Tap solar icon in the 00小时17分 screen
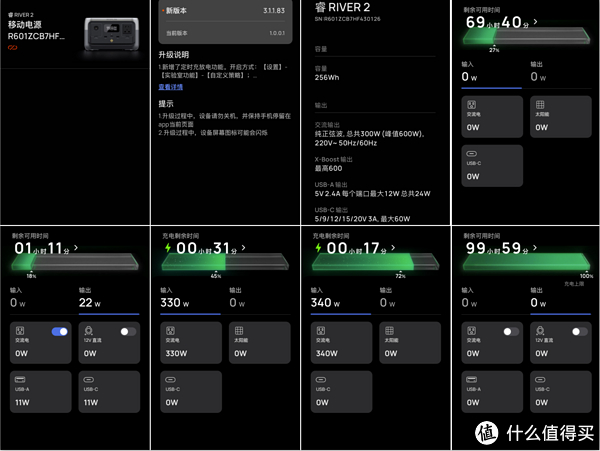600x451 pixels. [389, 331]
